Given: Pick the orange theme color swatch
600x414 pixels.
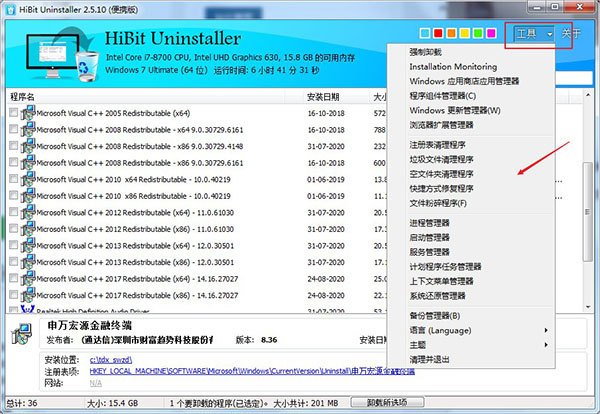Looking at the screenshot, I should point(452,34).
